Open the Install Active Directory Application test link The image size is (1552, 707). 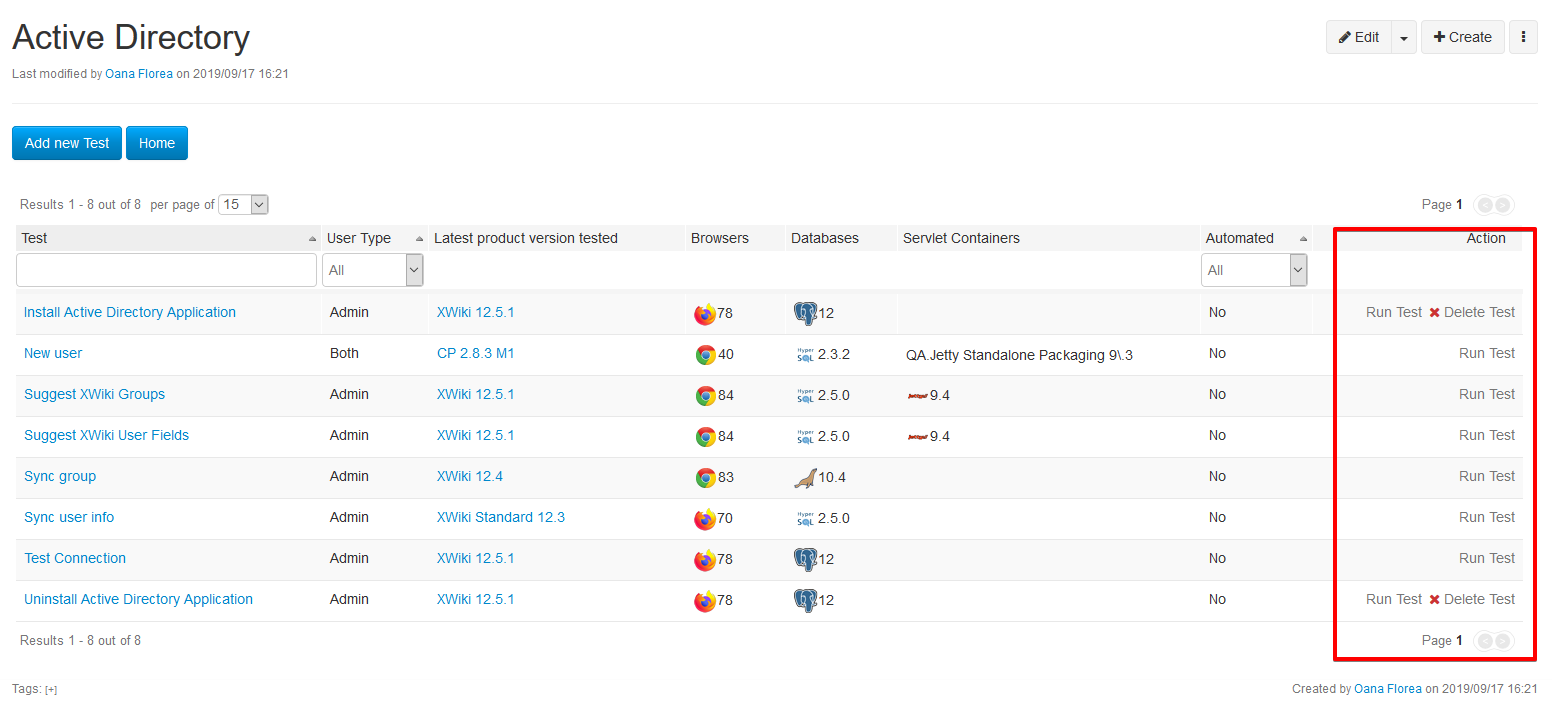[x=130, y=312]
